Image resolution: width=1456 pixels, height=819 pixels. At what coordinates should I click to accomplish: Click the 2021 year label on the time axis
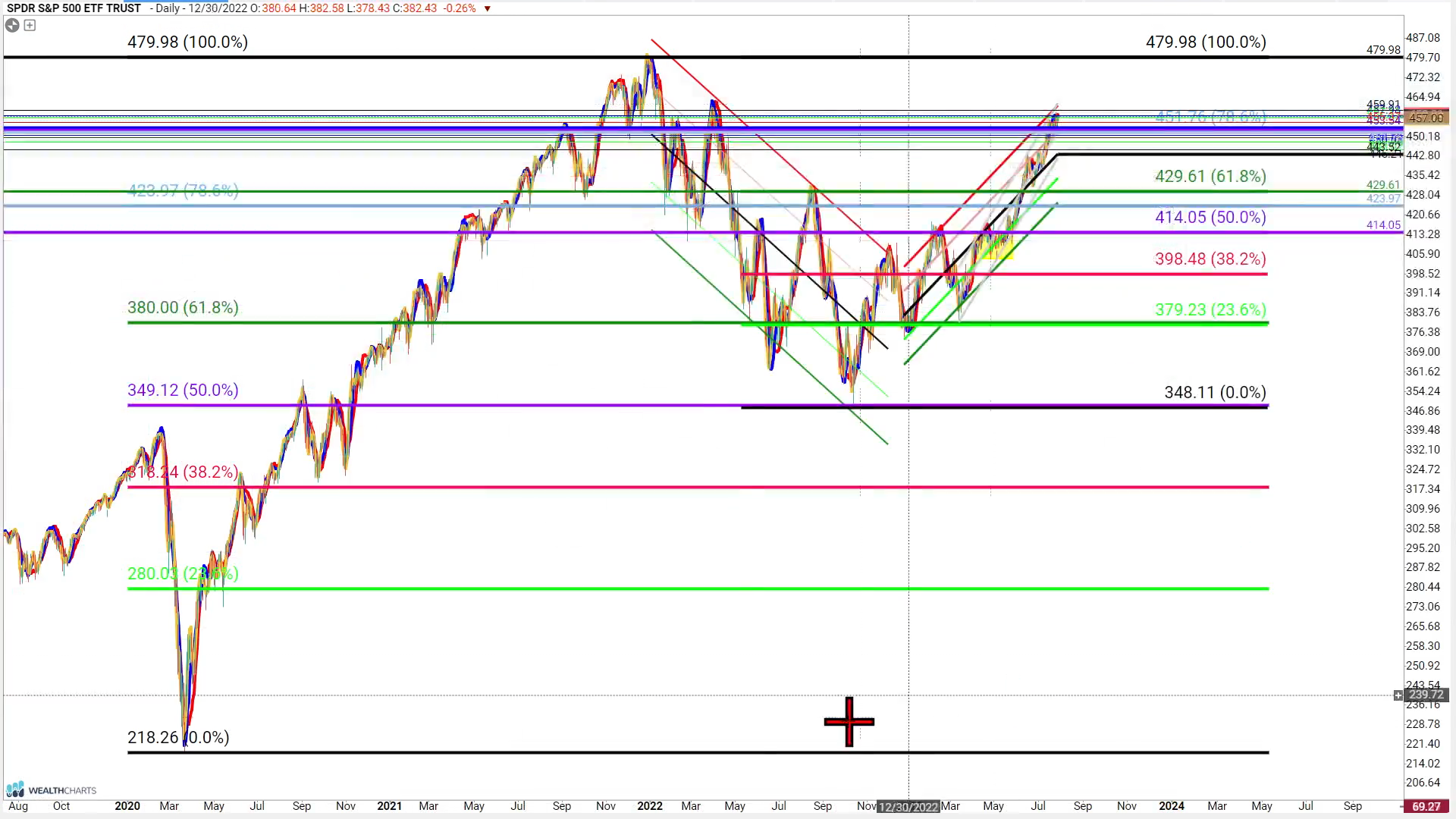(x=390, y=806)
